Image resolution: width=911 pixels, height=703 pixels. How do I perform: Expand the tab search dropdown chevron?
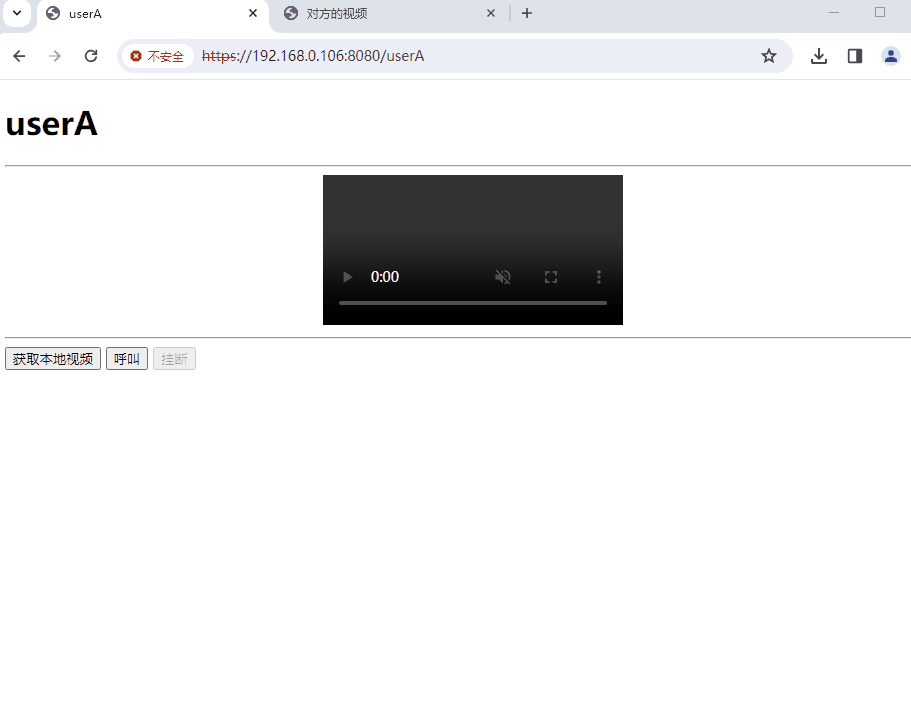tap(17, 13)
